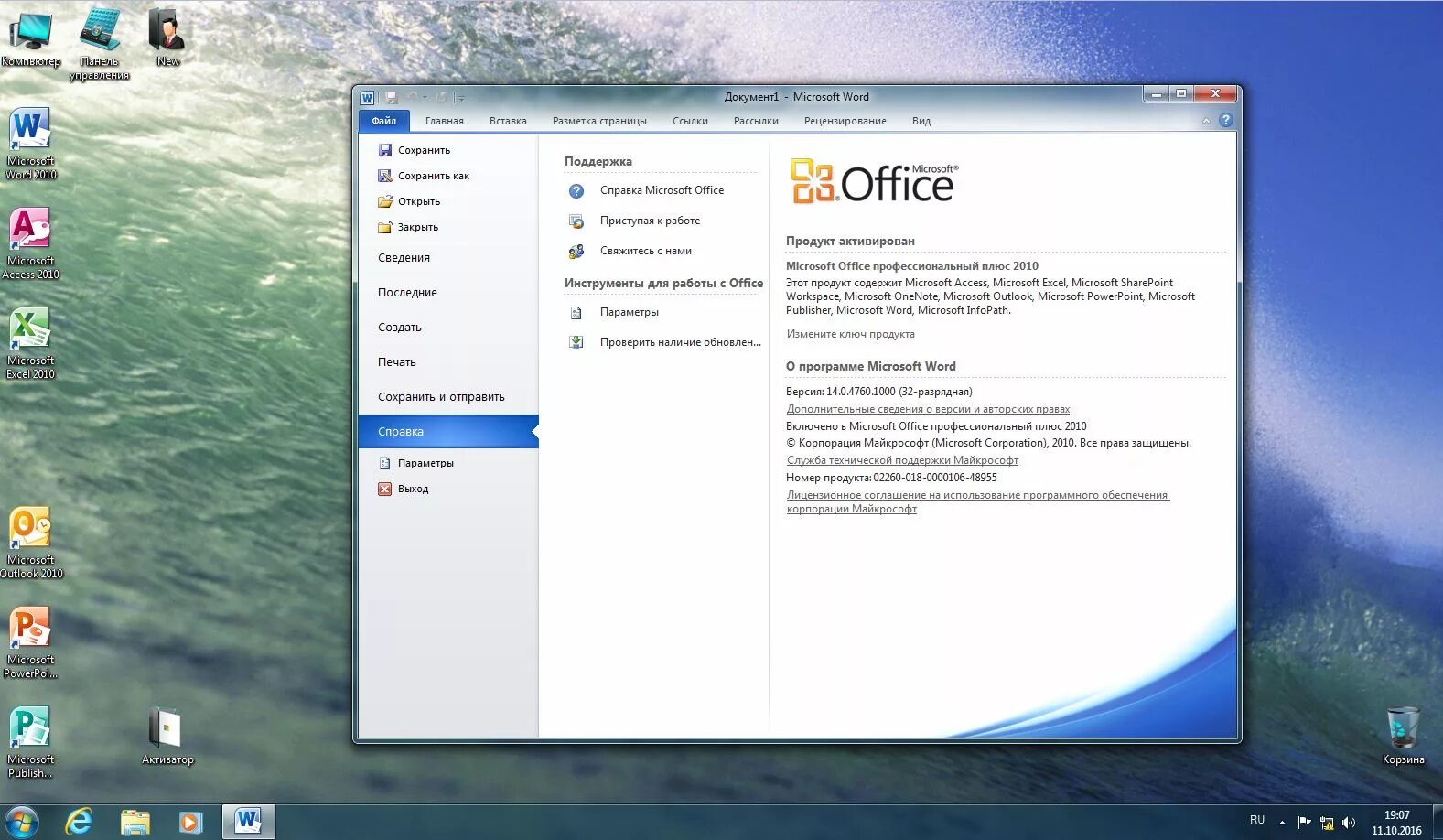This screenshot has height=840, width=1443.
Task: Click the Проверить наличие обновлен… label
Action: [681, 342]
